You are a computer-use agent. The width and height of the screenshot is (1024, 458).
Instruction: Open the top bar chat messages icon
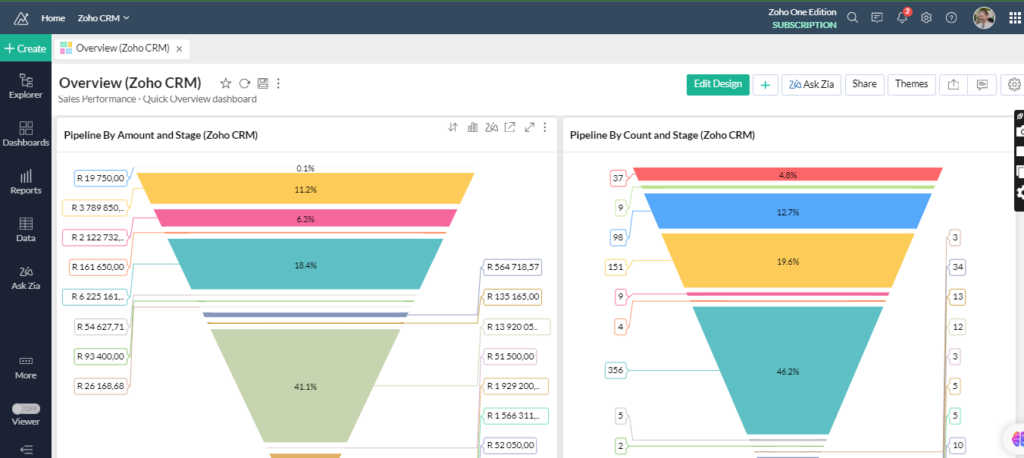pyautogui.click(x=877, y=18)
